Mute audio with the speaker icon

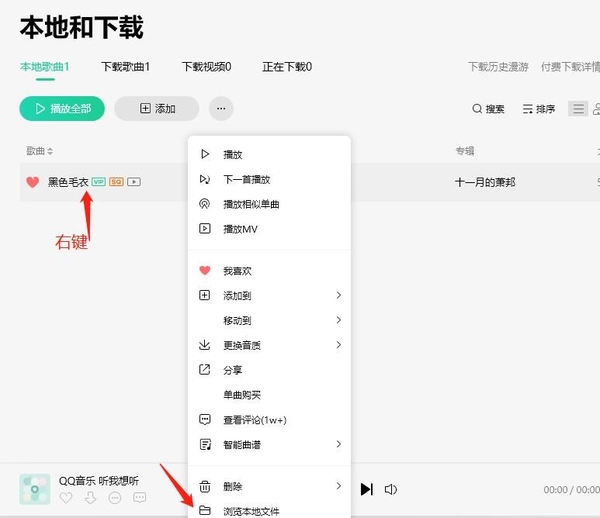click(x=391, y=489)
